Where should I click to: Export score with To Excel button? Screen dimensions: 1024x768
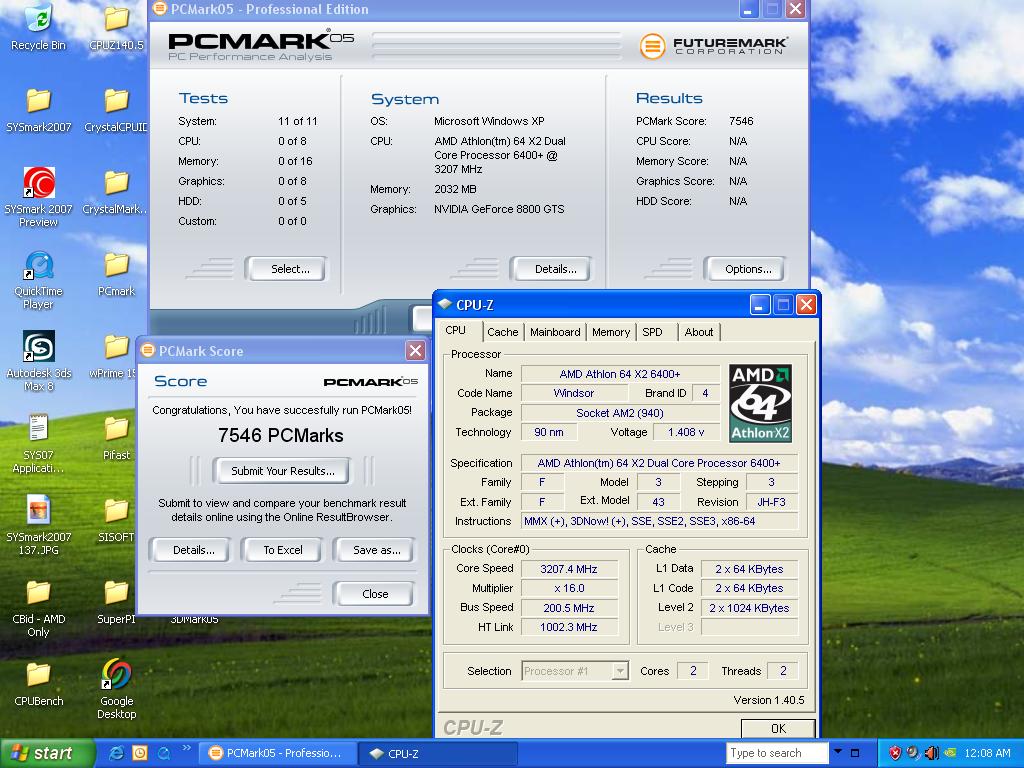click(282, 550)
